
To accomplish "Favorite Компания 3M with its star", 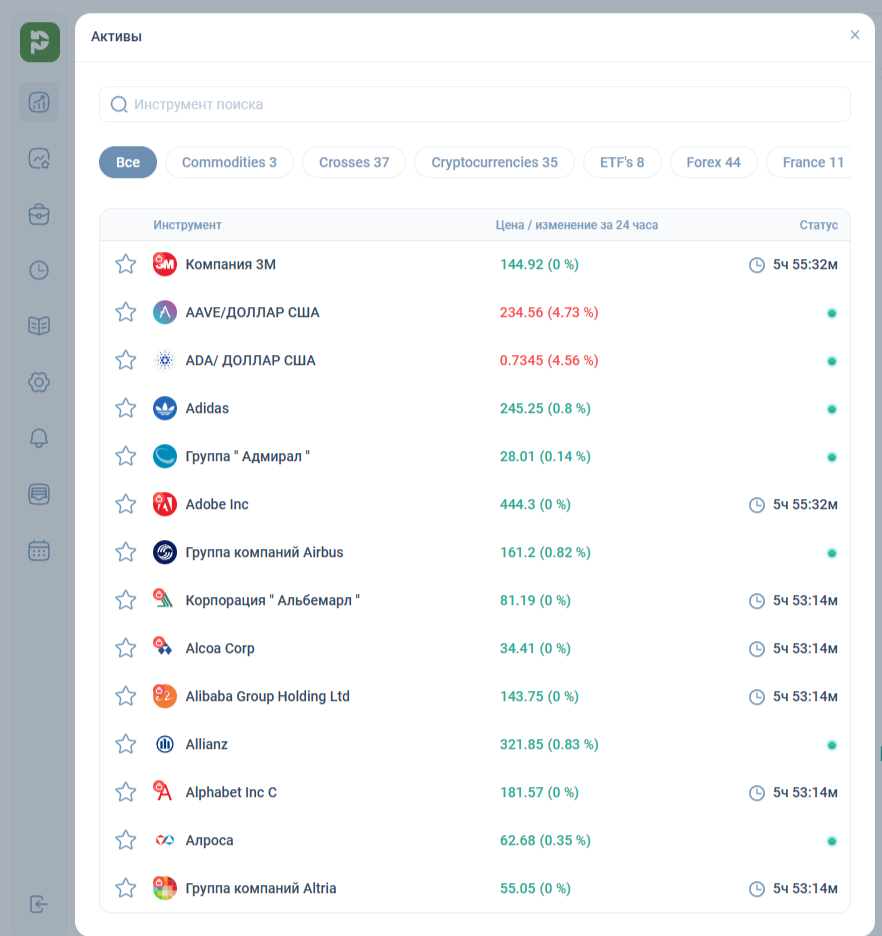I will point(126,264).
